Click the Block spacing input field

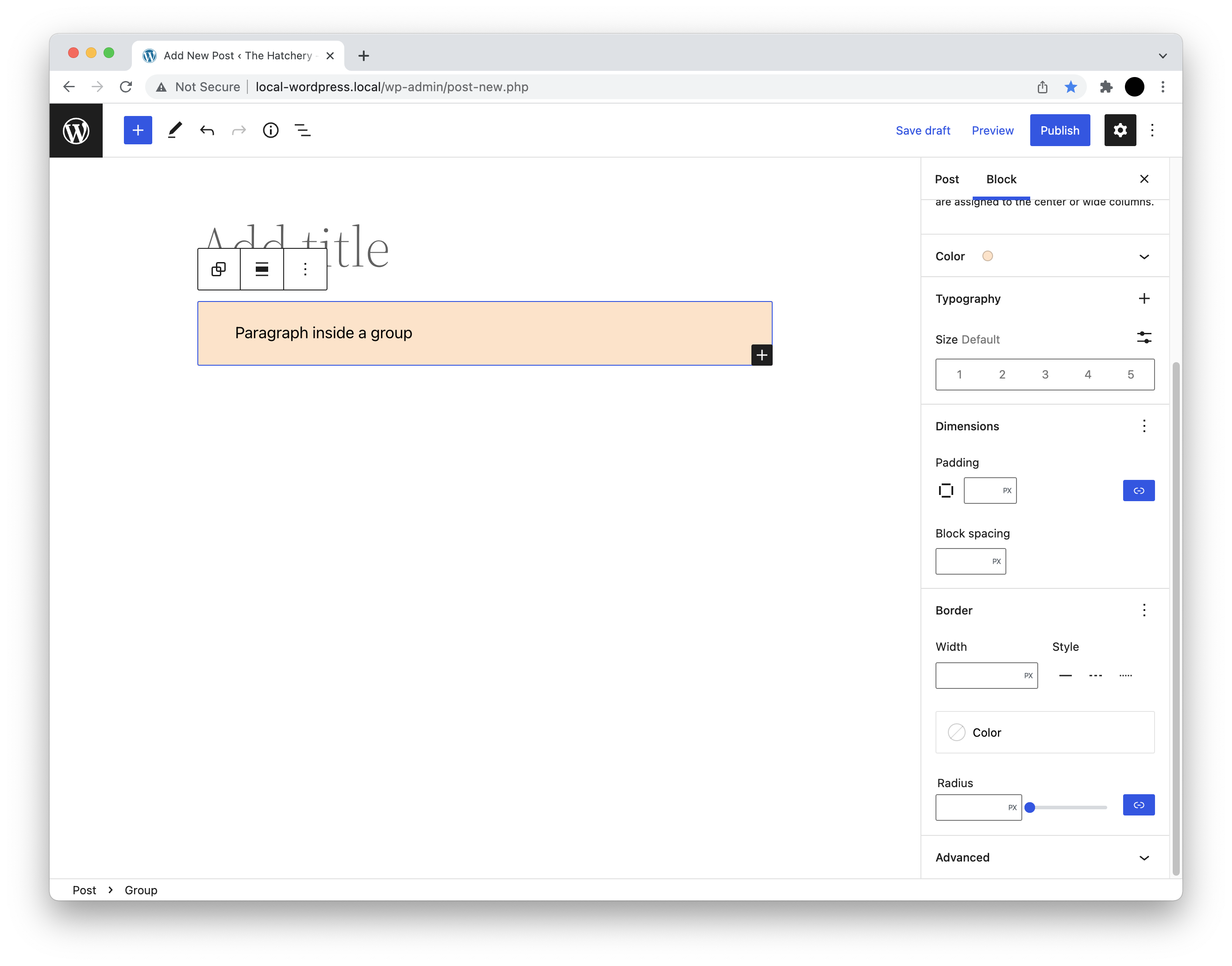click(x=970, y=561)
